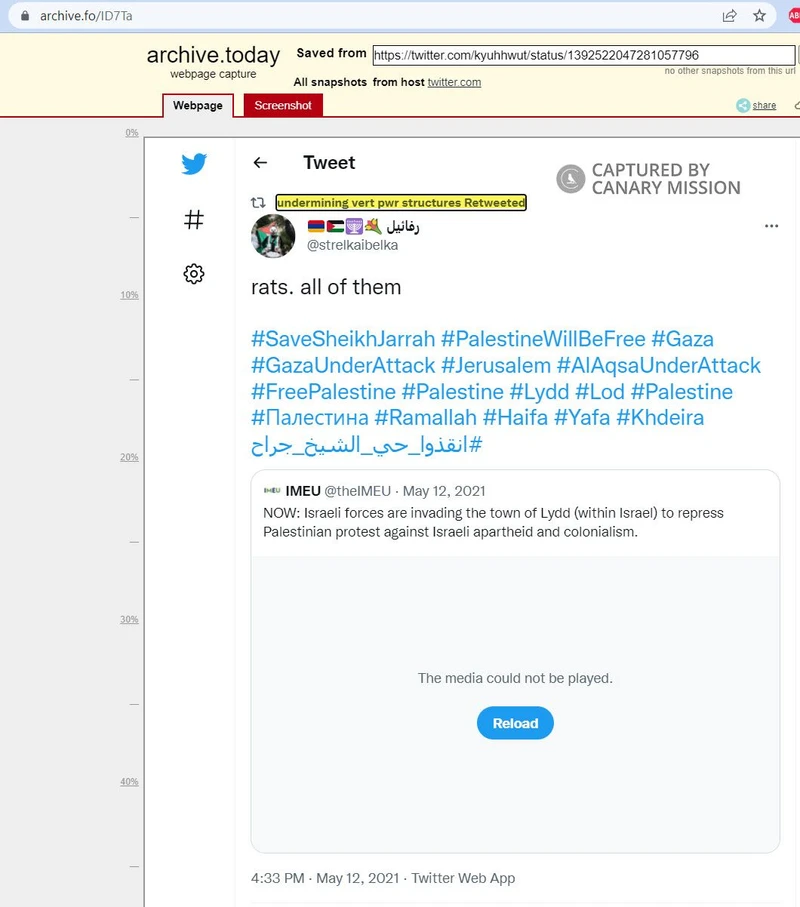This screenshot has width=800, height=907.
Task: Click the archive.today share icon
Action: pyautogui.click(x=756, y=105)
